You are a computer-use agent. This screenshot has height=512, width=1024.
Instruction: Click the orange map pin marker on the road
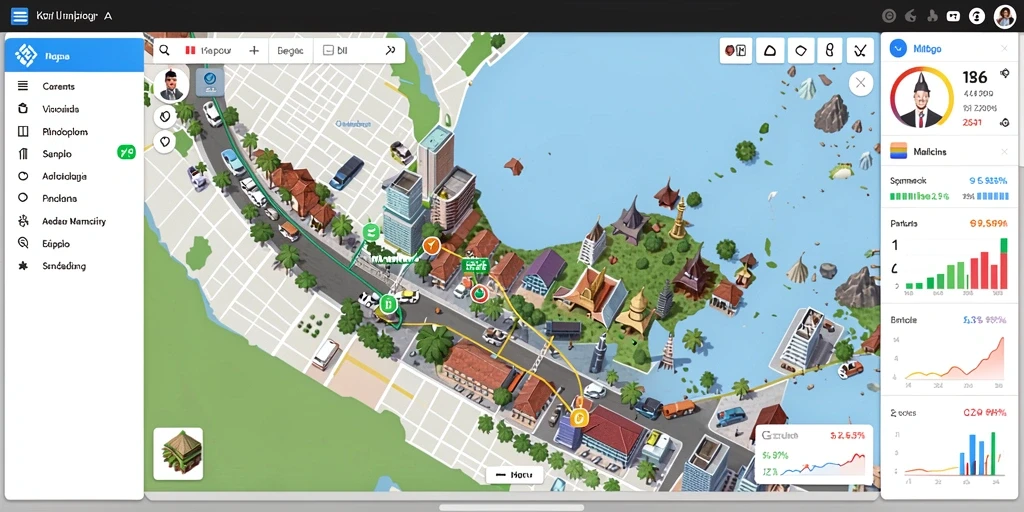[430, 246]
